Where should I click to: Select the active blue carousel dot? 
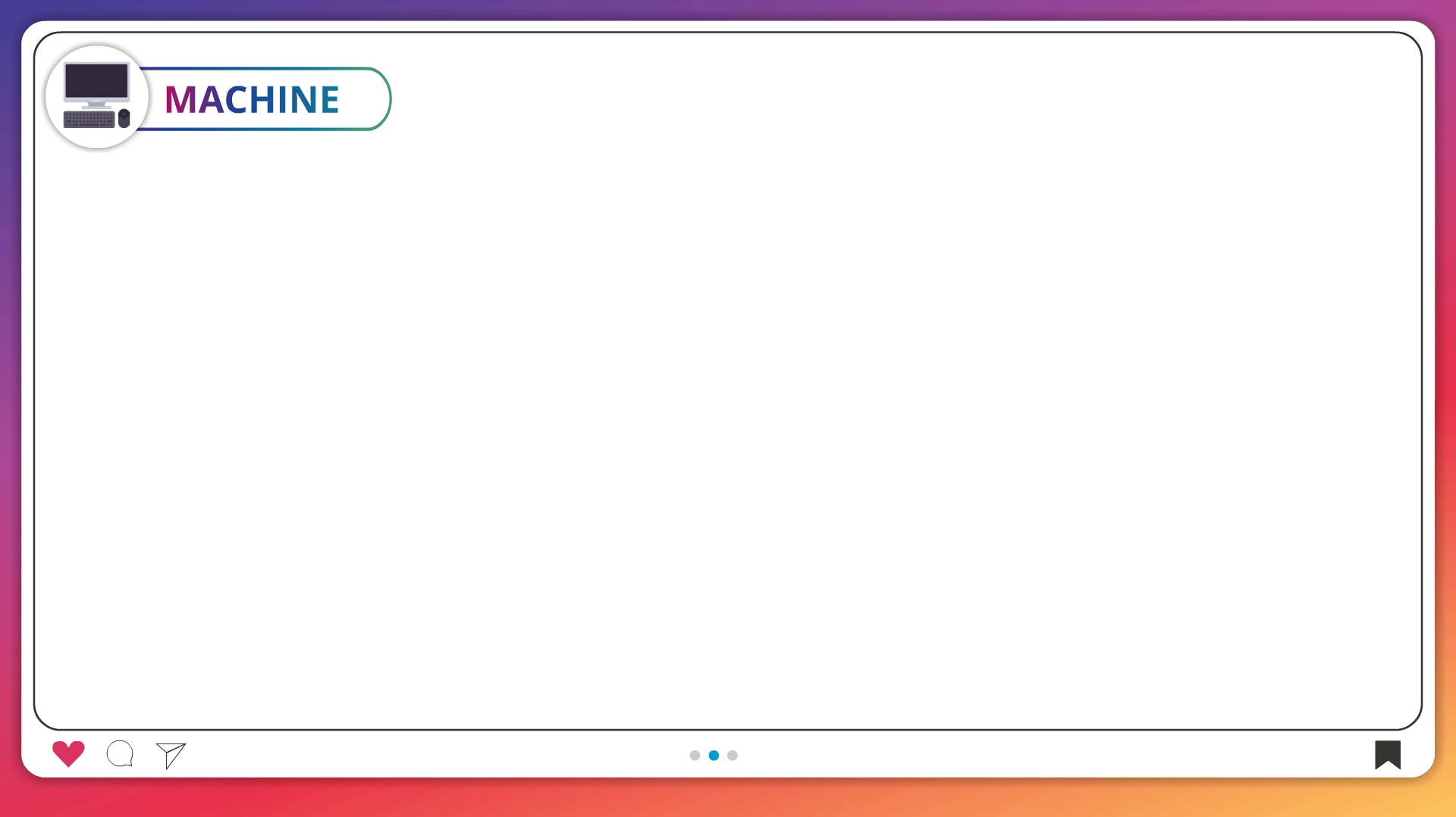[714, 756]
